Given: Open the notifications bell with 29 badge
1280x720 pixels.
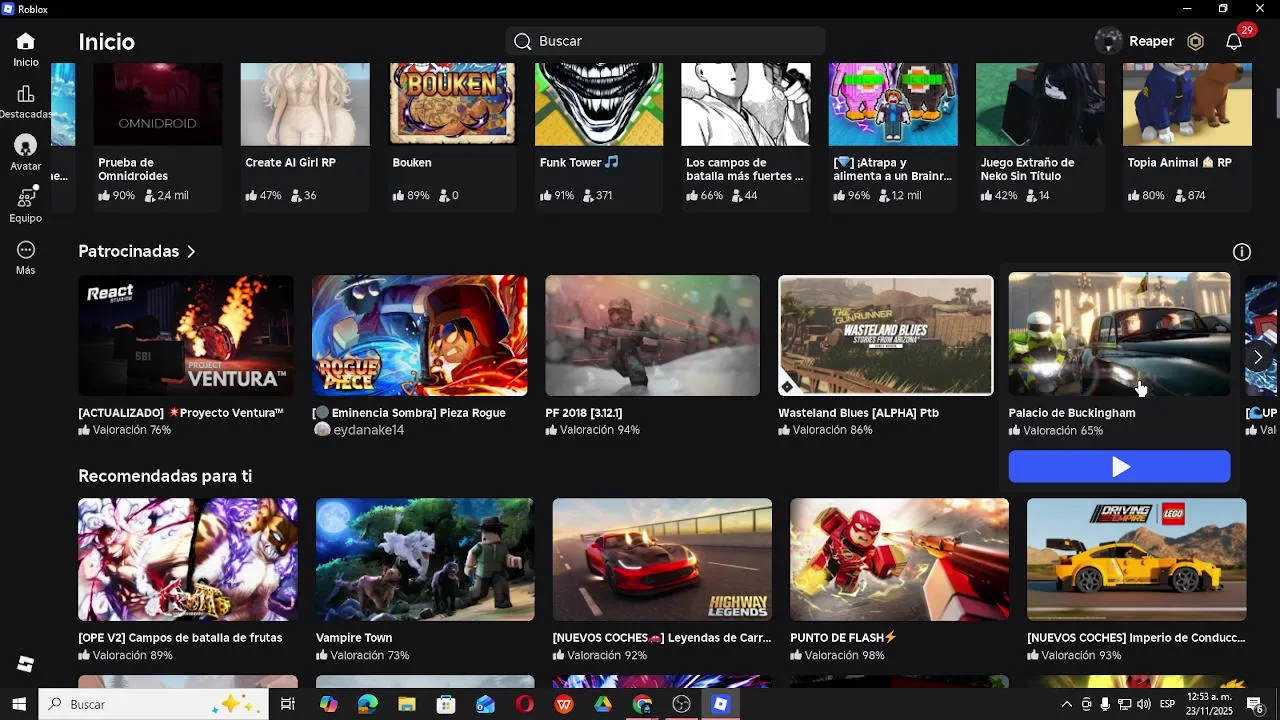Looking at the screenshot, I should click(1234, 41).
